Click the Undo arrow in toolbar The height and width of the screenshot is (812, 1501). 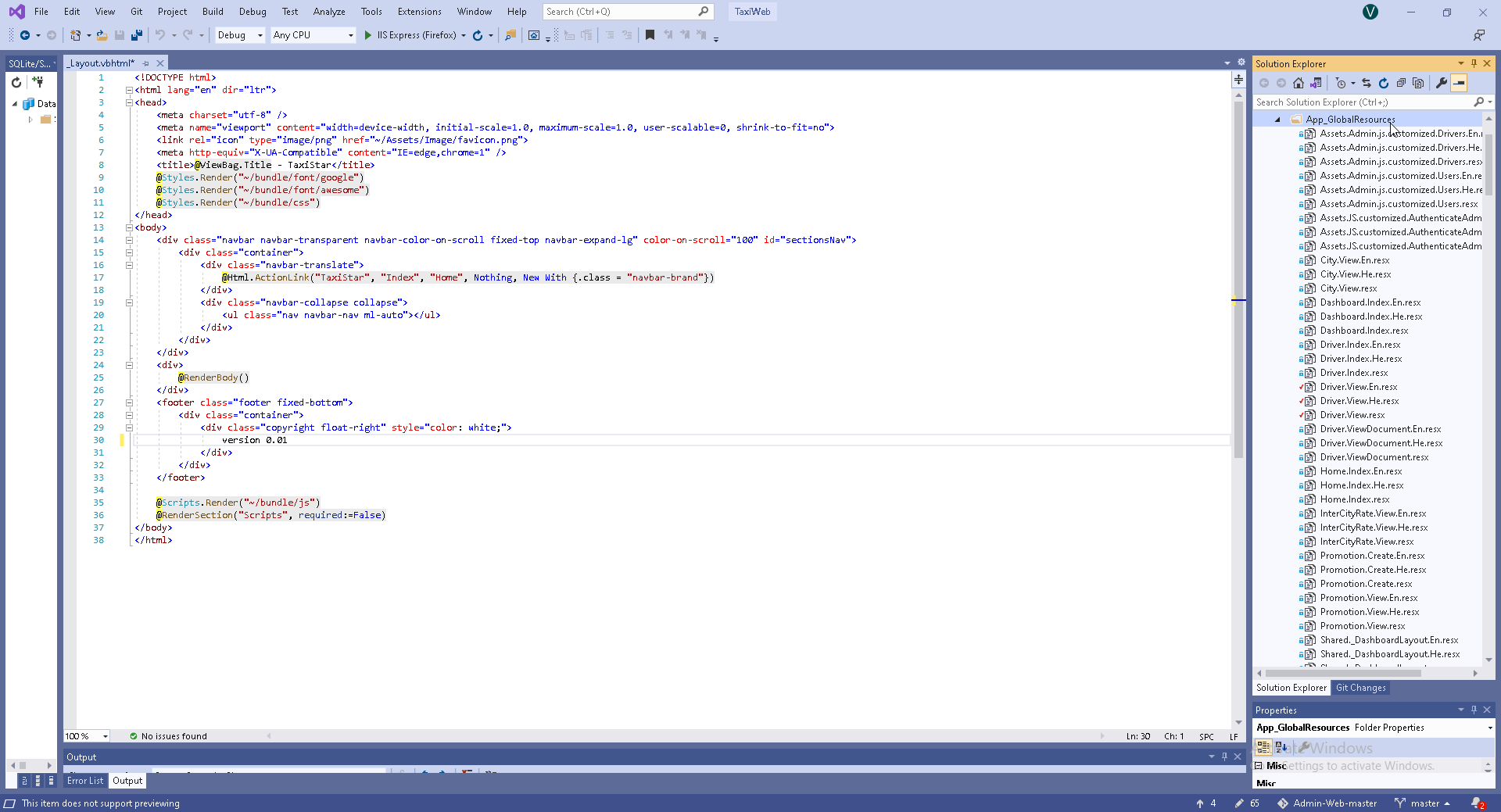pyautogui.click(x=160, y=35)
